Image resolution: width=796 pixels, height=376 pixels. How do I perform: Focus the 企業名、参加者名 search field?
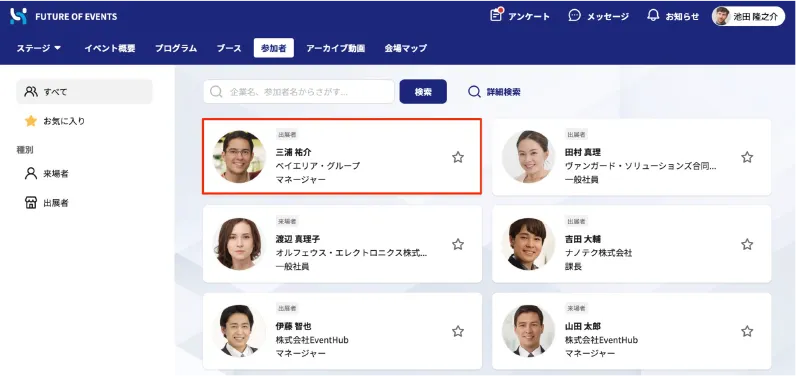tap(299, 92)
